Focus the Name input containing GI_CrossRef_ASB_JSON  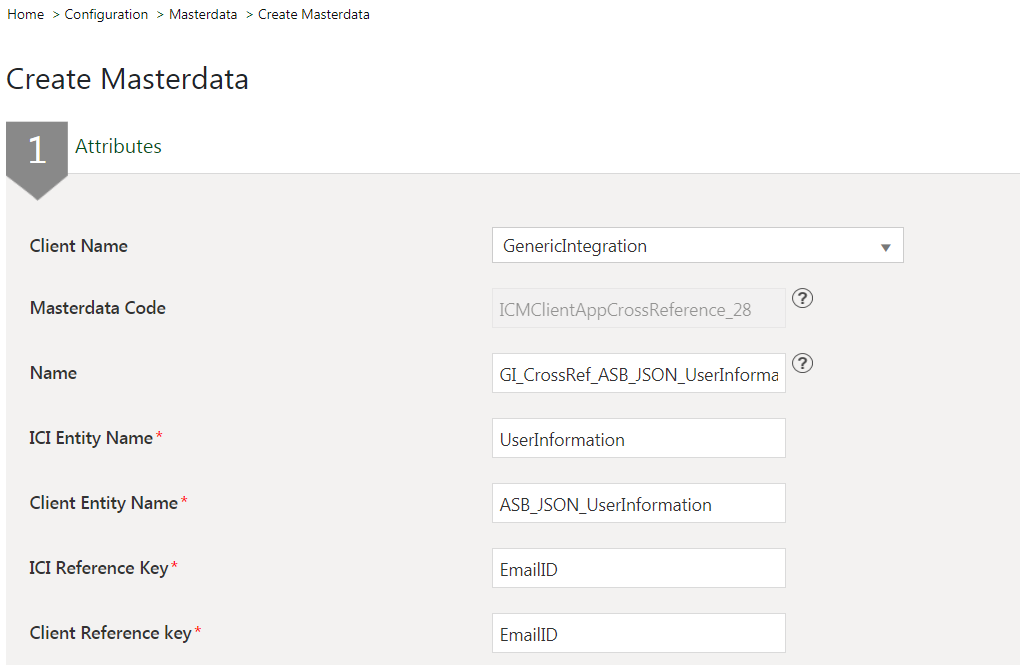[638, 375]
